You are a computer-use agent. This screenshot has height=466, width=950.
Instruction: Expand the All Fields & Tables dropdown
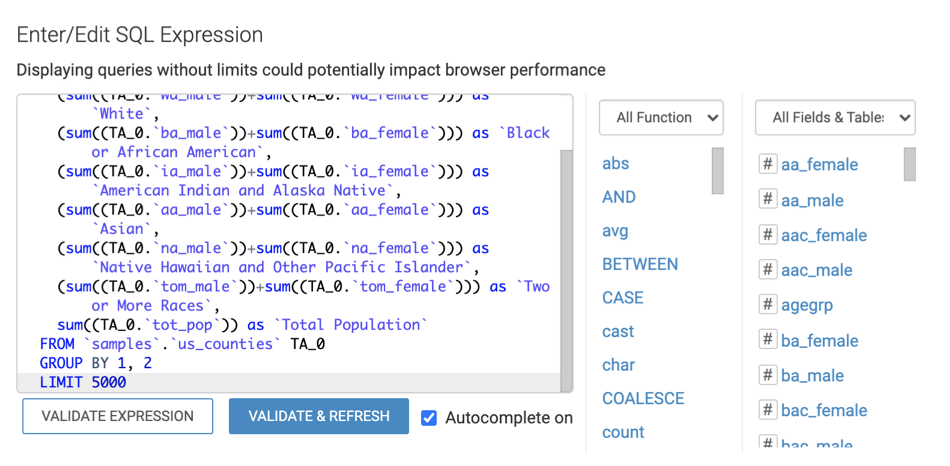click(835, 118)
